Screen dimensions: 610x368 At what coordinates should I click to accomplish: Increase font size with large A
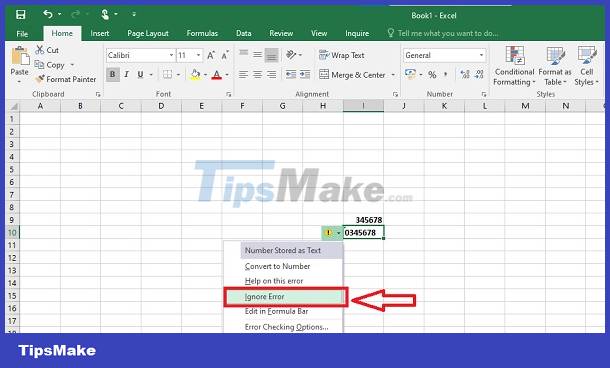(x=211, y=55)
